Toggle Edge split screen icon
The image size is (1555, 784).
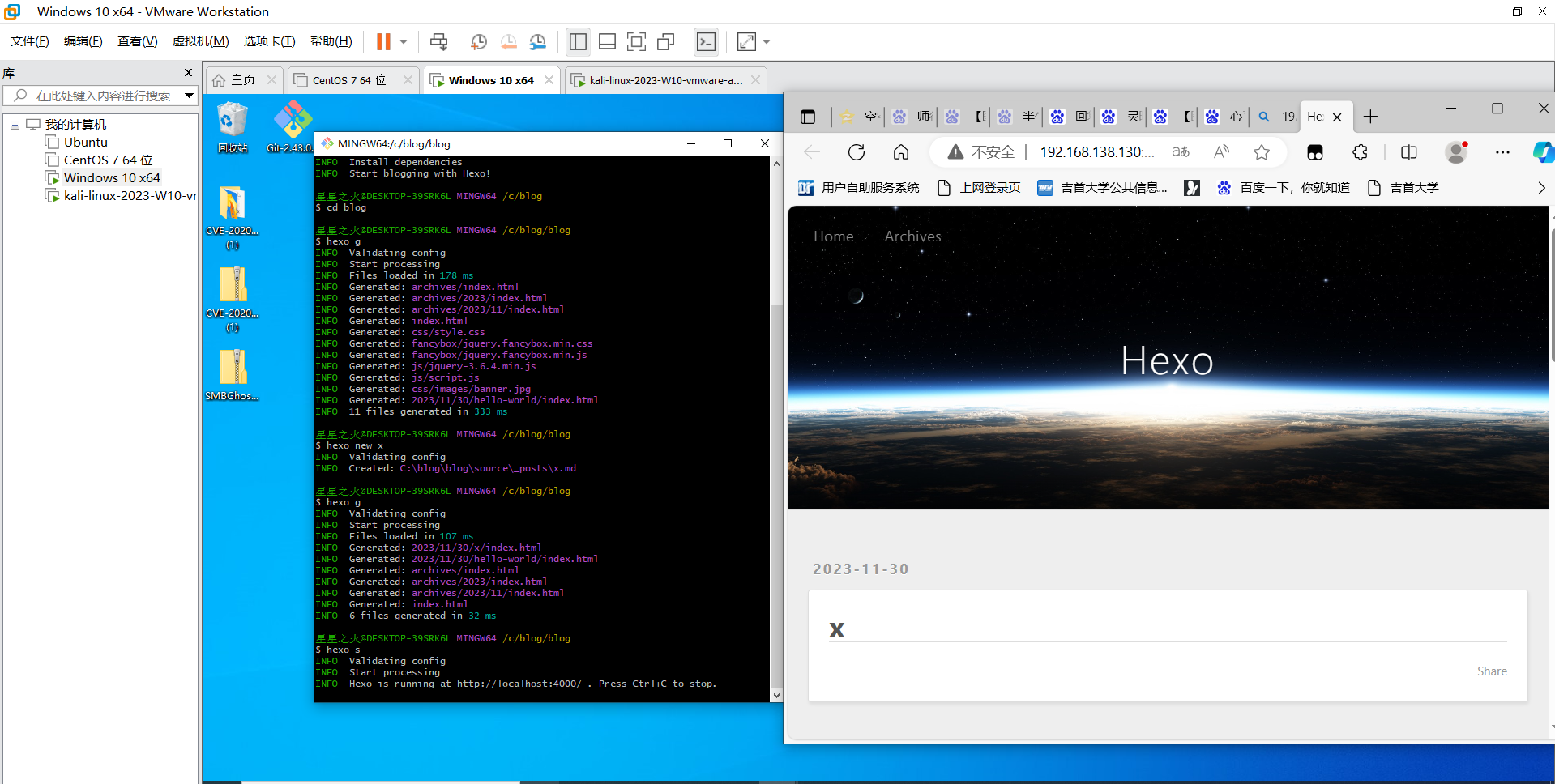pyautogui.click(x=1409, y=152)
